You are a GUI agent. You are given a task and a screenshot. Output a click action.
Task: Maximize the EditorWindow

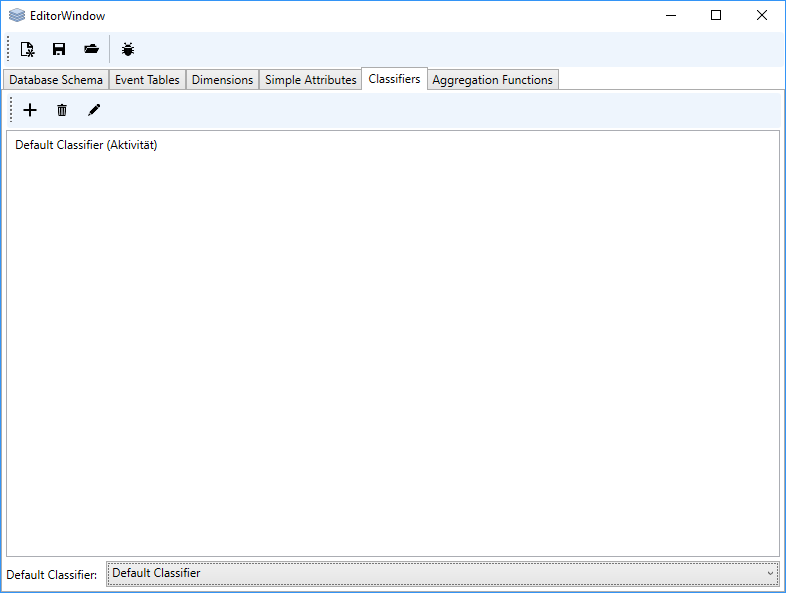pyautogui.click(x=716, y=15)
